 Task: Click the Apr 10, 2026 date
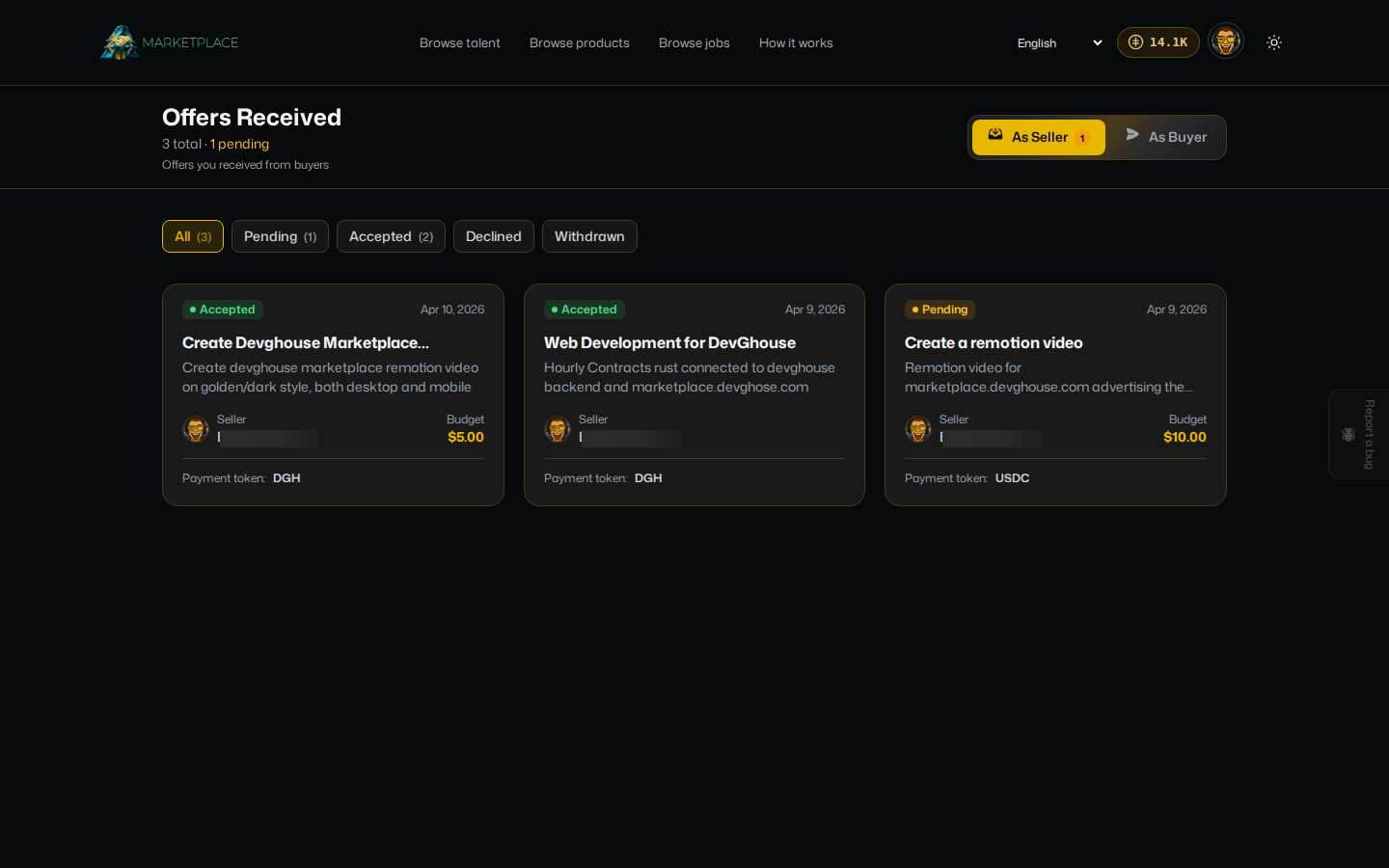point(452,310)
